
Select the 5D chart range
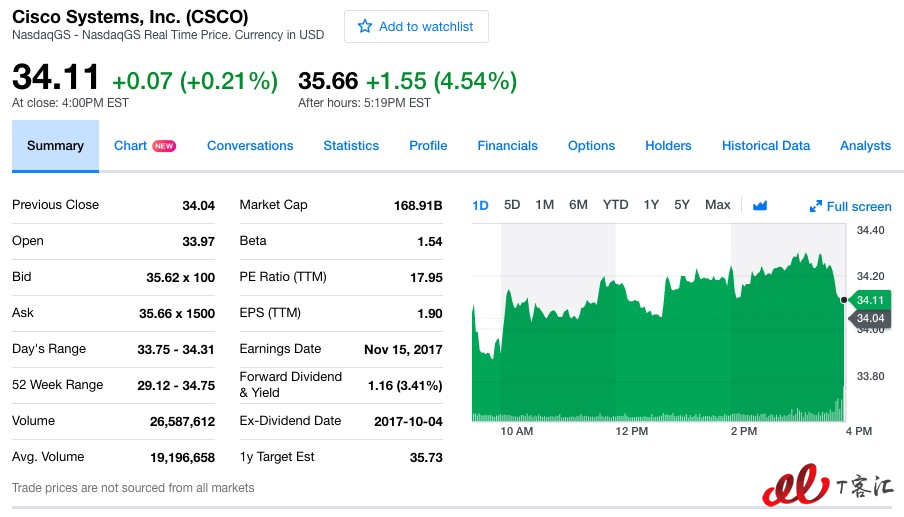pyautogui.click(x=512, y=205)
